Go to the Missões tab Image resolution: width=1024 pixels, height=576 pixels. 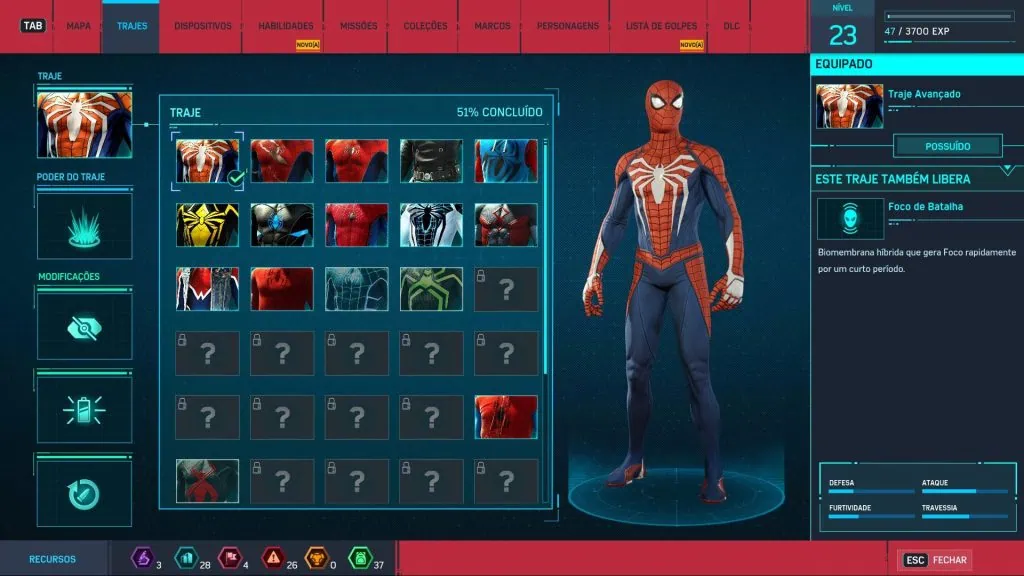point(359,26)
